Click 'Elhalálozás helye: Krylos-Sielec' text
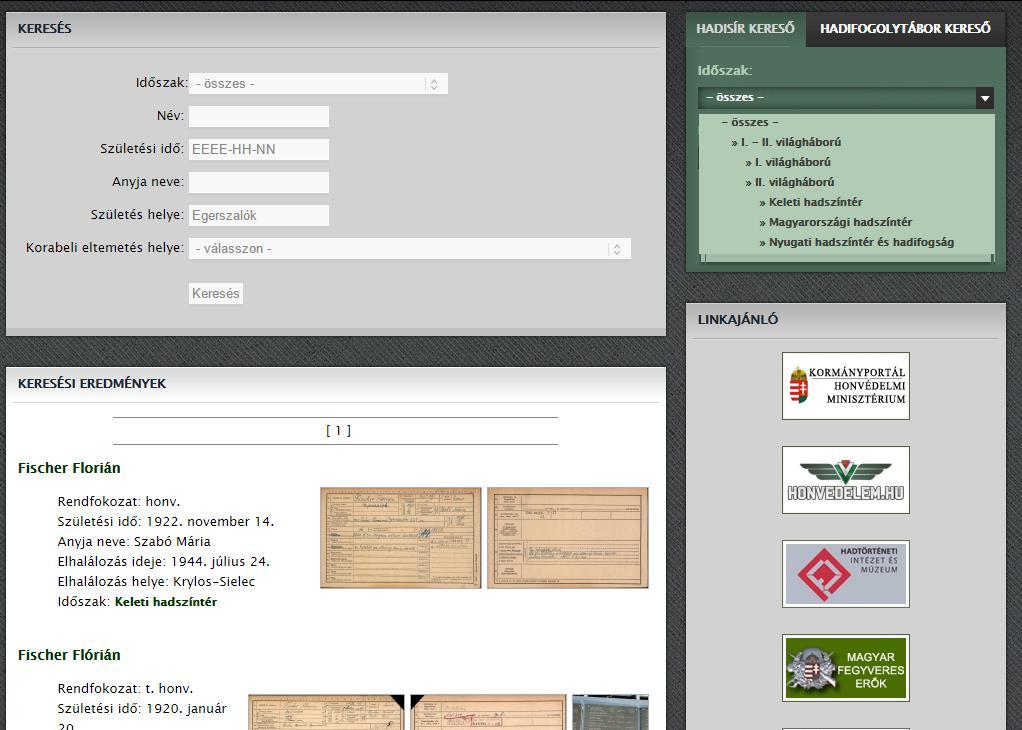 point(156,581)
